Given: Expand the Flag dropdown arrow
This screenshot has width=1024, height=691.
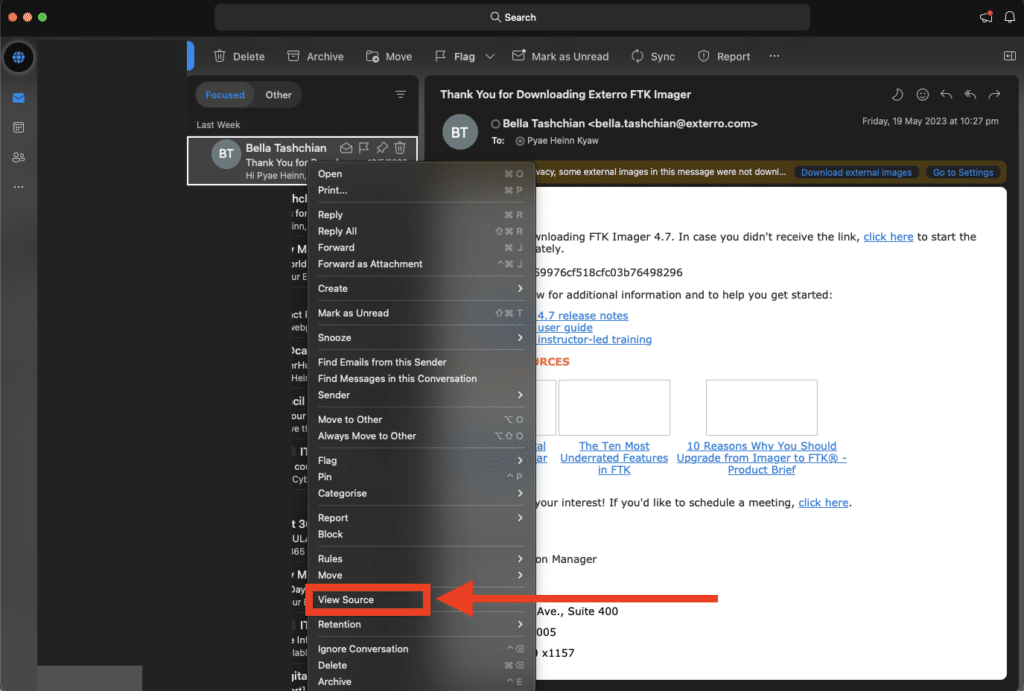Looking at the screenshot, I should (x=490, y=57).
